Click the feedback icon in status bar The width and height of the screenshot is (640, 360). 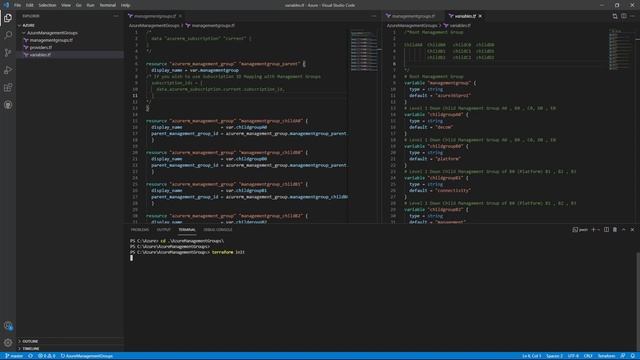tap(623, 356)
